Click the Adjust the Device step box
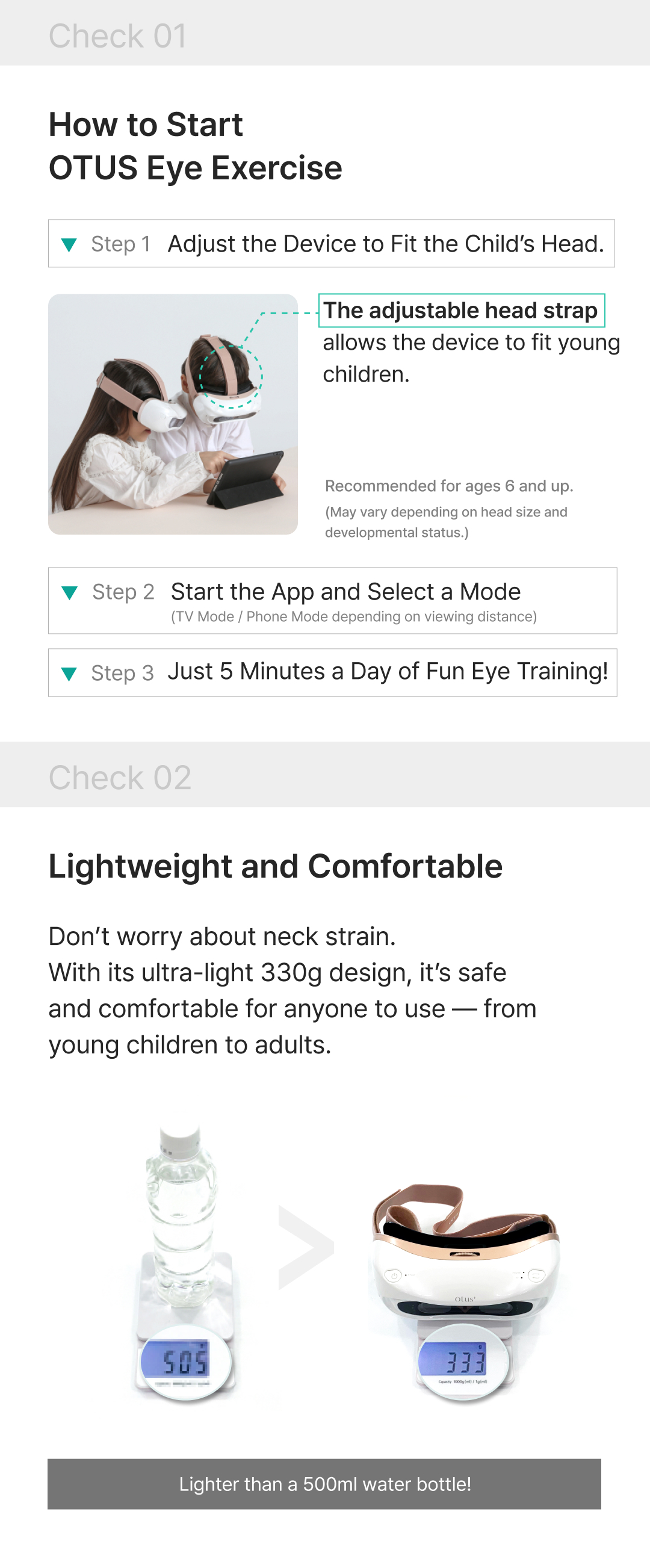The width and height of the screenshot is (650, 1568). point(332,244)
